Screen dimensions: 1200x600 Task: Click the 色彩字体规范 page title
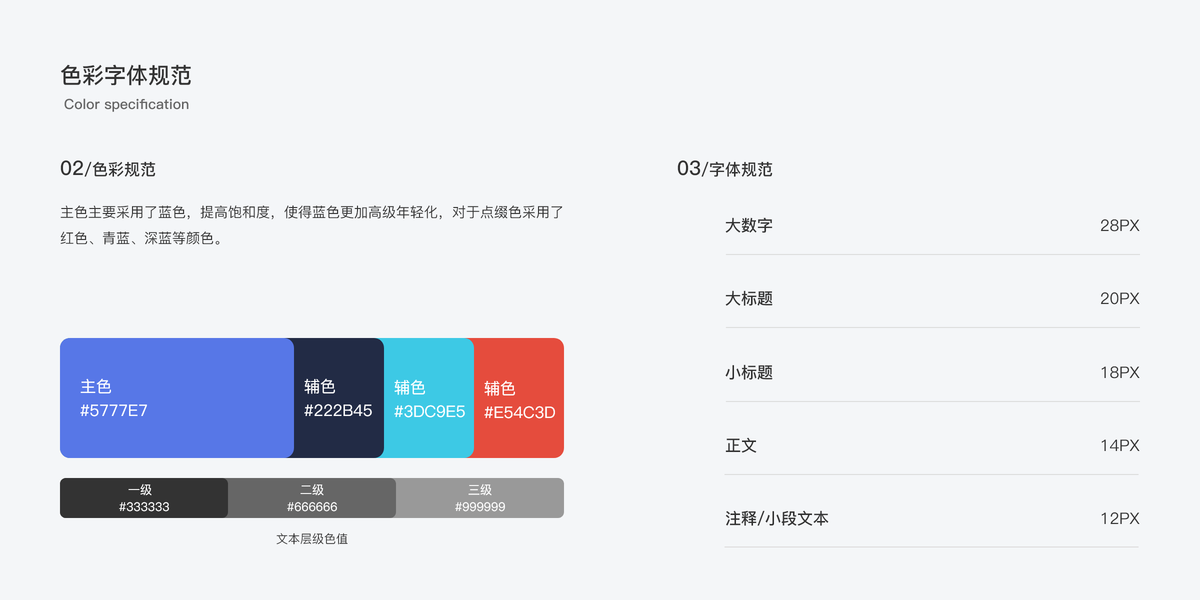click(126, 75)
